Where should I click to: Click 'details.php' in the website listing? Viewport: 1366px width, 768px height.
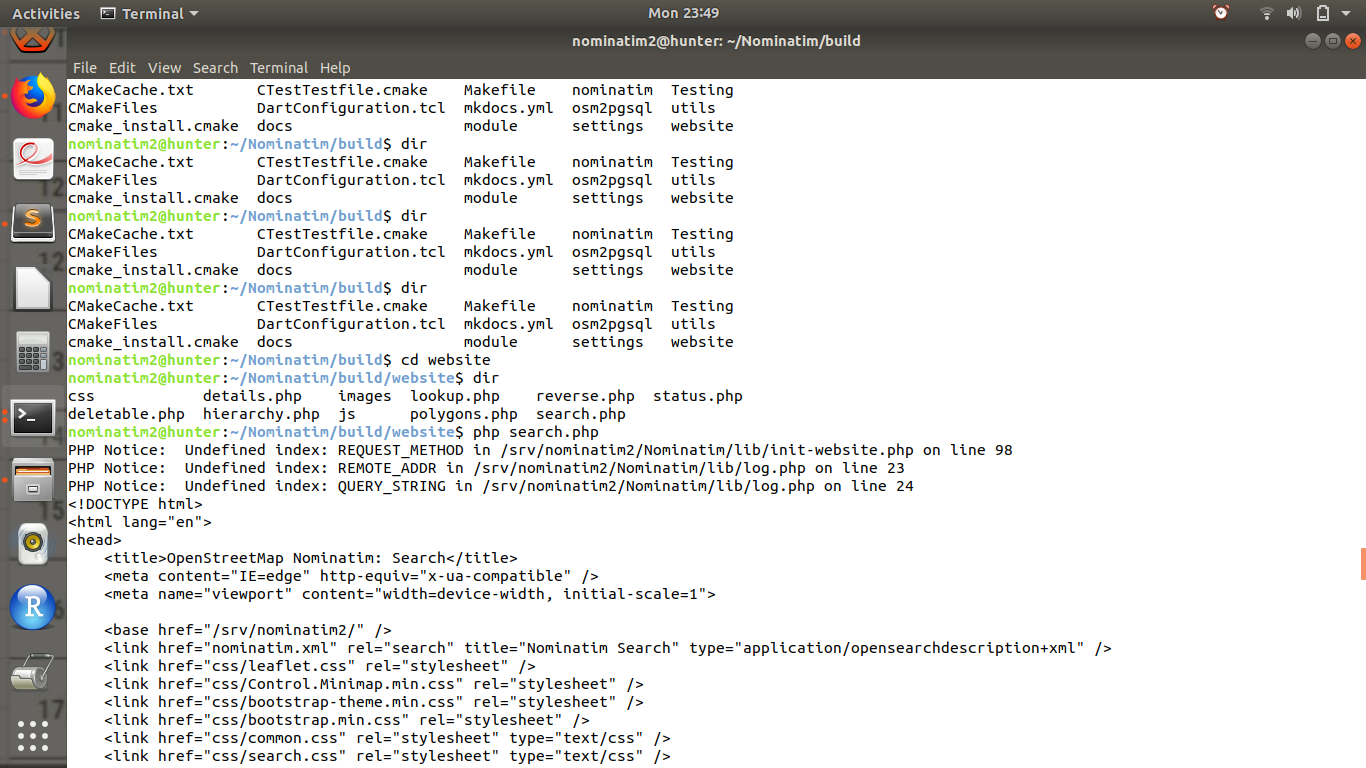tap(252, 396)
